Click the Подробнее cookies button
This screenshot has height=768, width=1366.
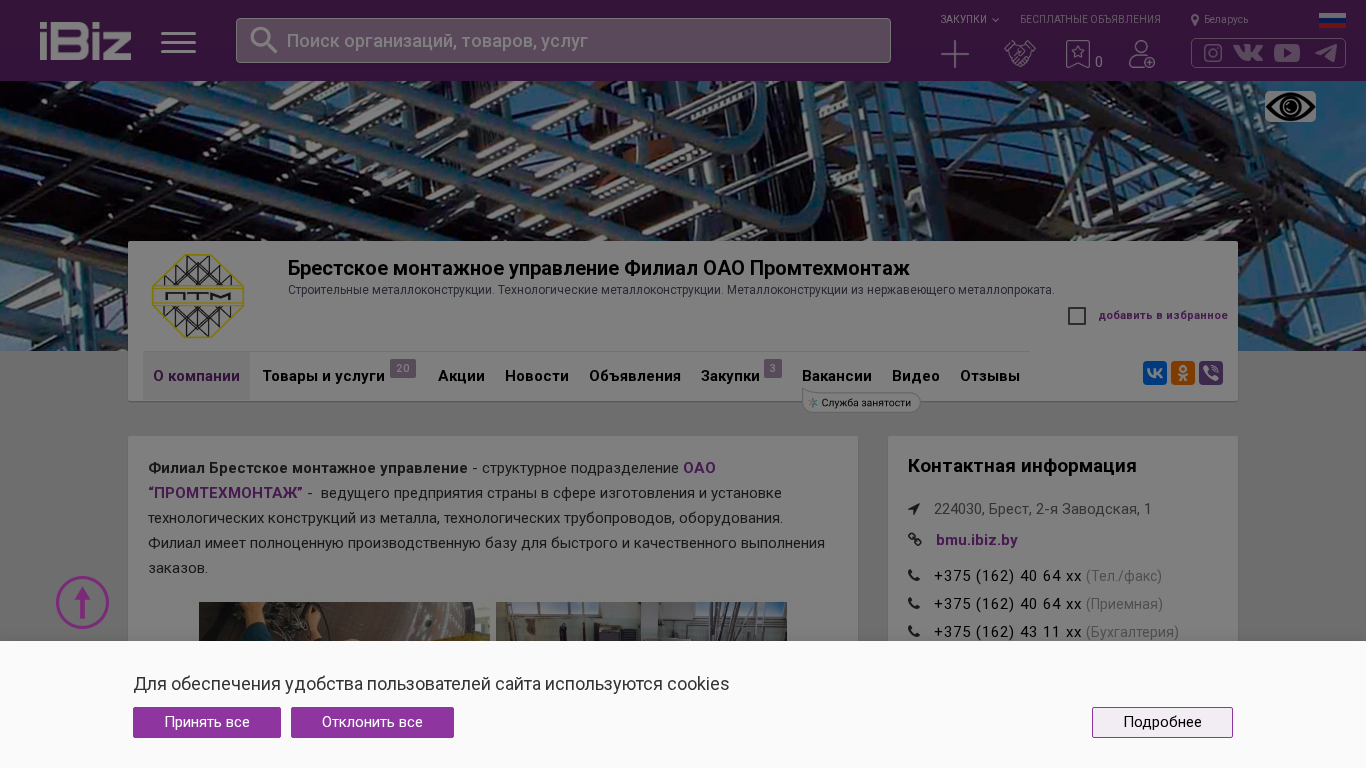pos(1162,722)
